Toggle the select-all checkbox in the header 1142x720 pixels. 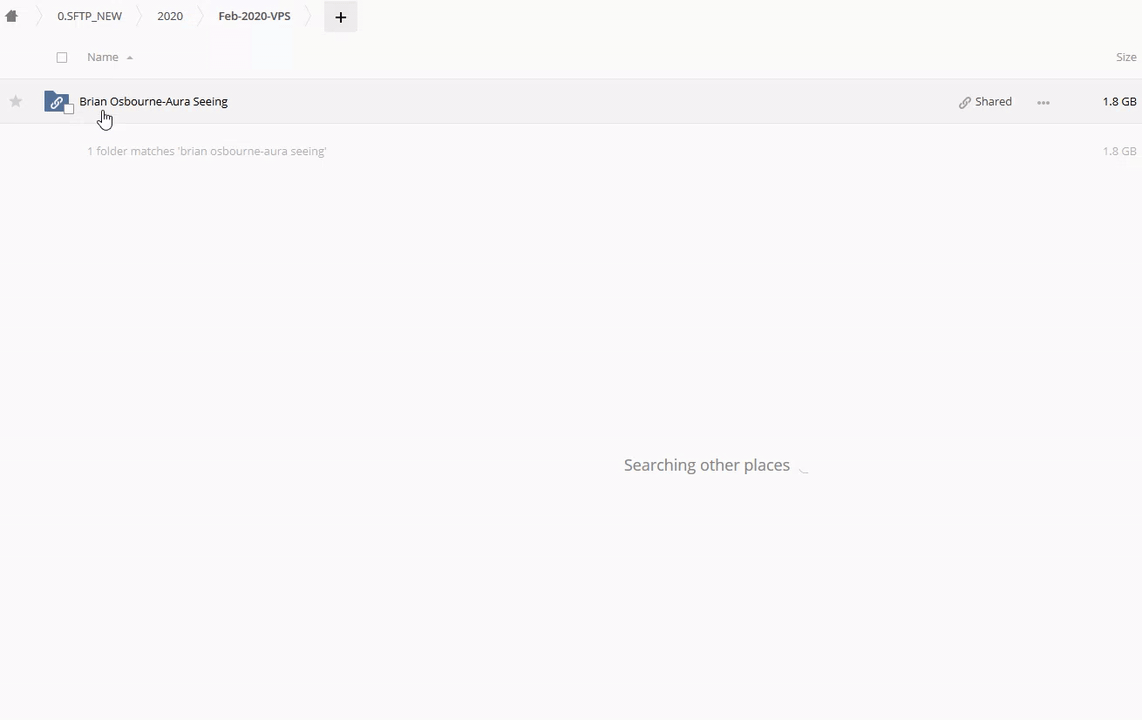coord(62,57)
